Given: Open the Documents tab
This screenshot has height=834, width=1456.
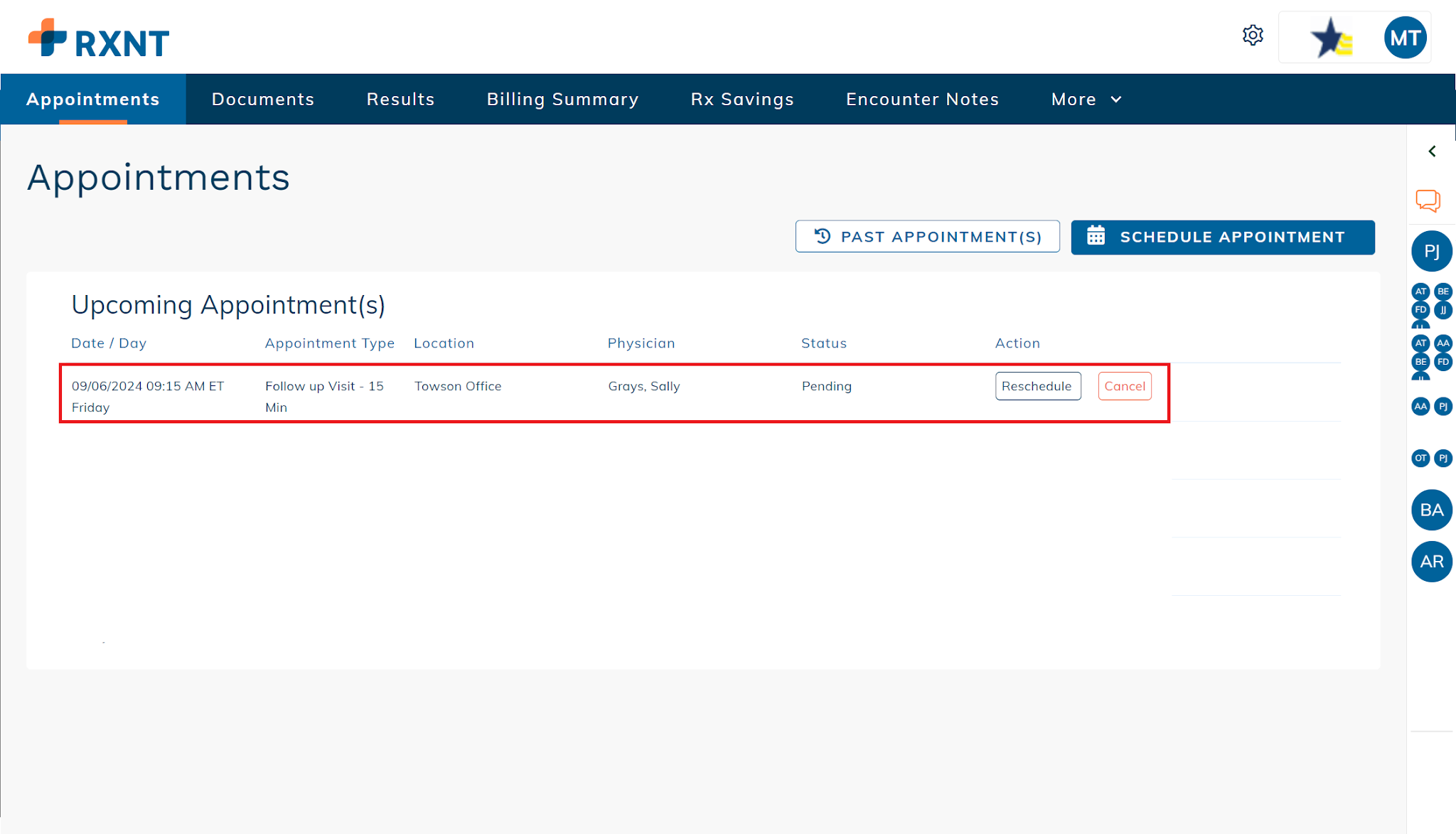Looking at the screenshot, I should (x=263, y=100).
